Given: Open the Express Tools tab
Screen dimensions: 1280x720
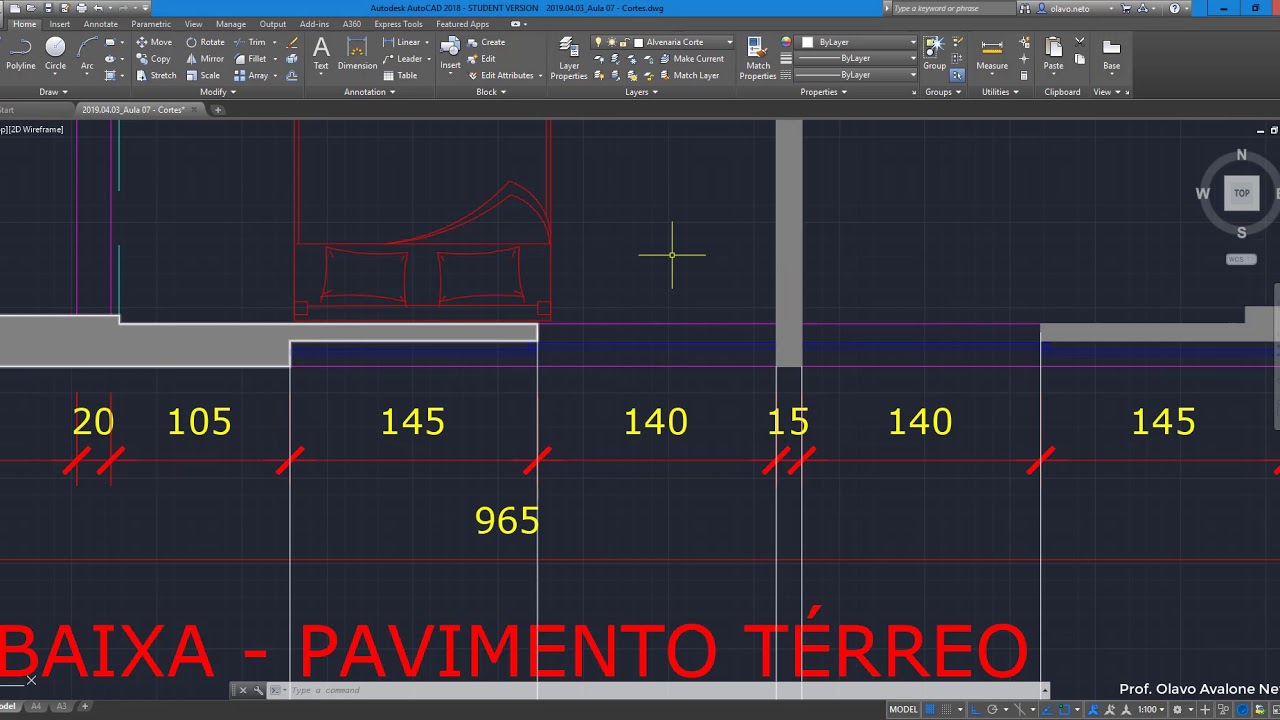Looking at the screenshot, I should (398, 24).
